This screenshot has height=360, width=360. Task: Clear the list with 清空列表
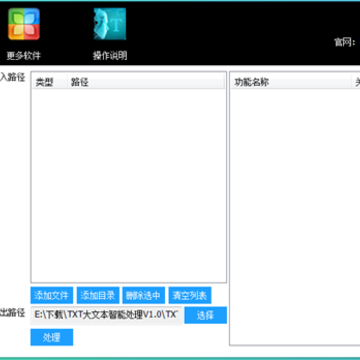click(x=190, y=295)
